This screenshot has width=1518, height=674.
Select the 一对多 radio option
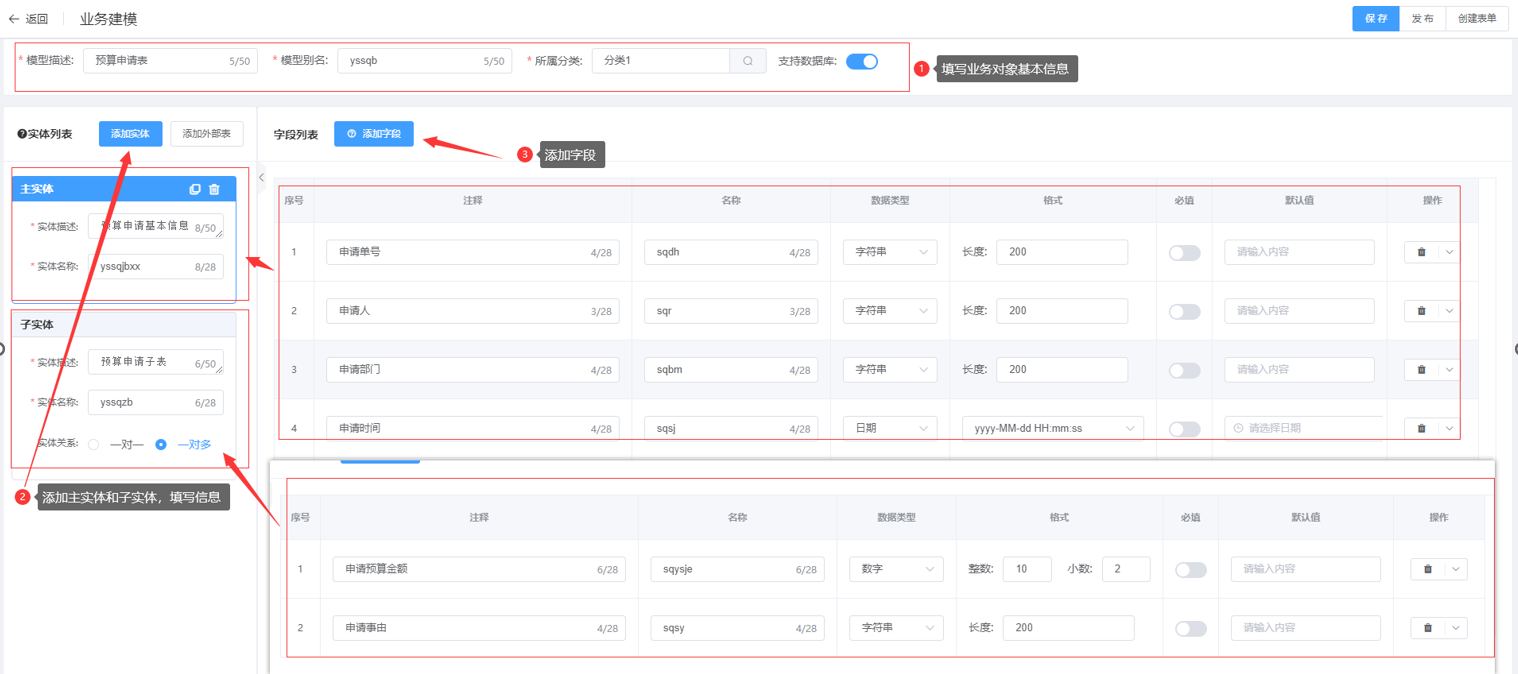(161, 444)
